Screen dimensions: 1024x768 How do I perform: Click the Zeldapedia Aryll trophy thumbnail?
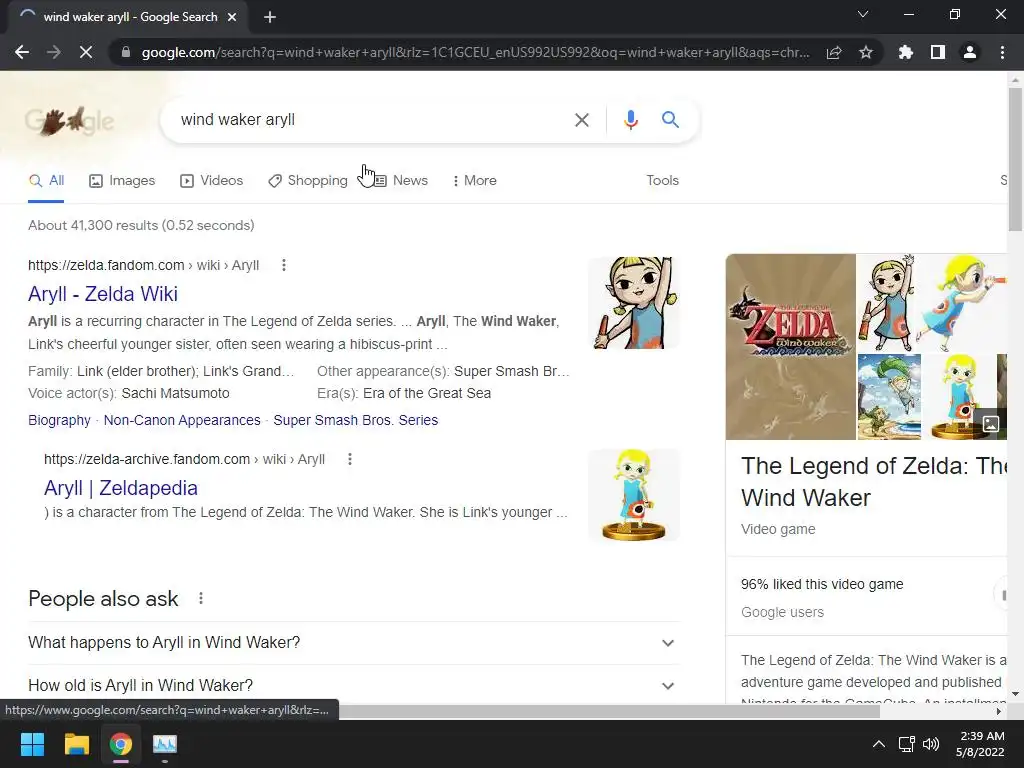coord(633,495)
